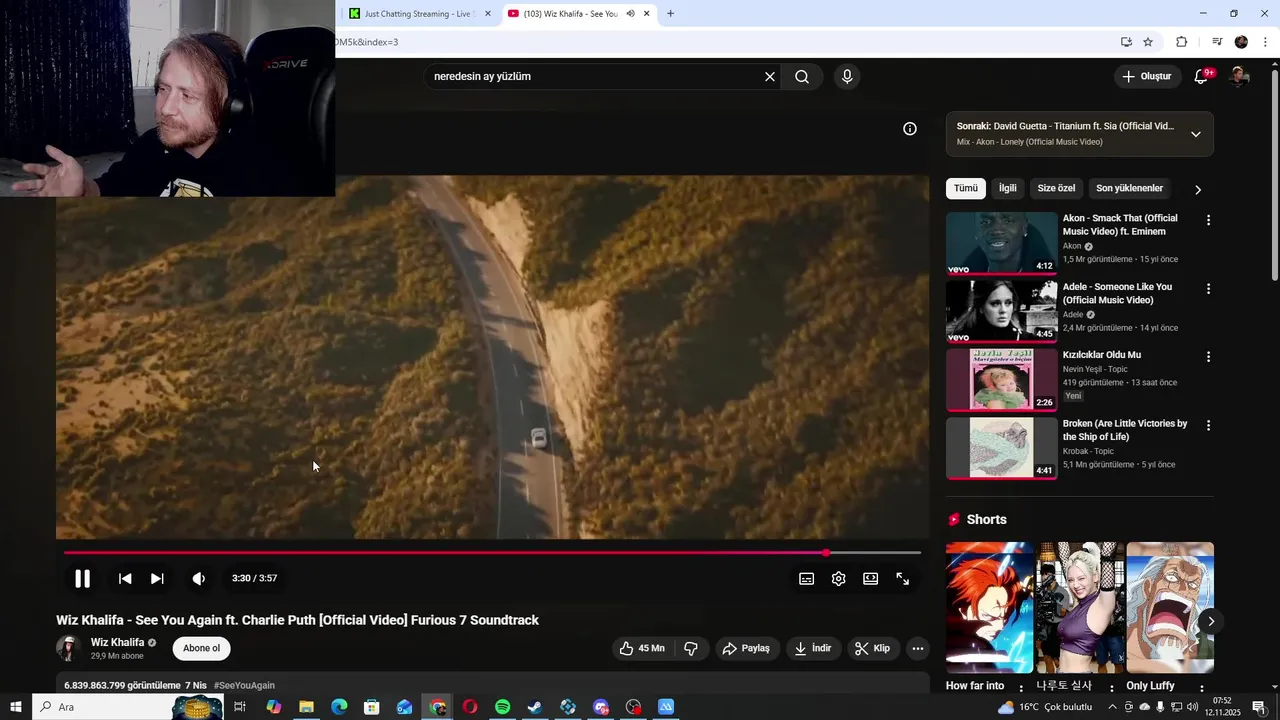Download the video with İndir
The image size is (1280, 720).
813,648
